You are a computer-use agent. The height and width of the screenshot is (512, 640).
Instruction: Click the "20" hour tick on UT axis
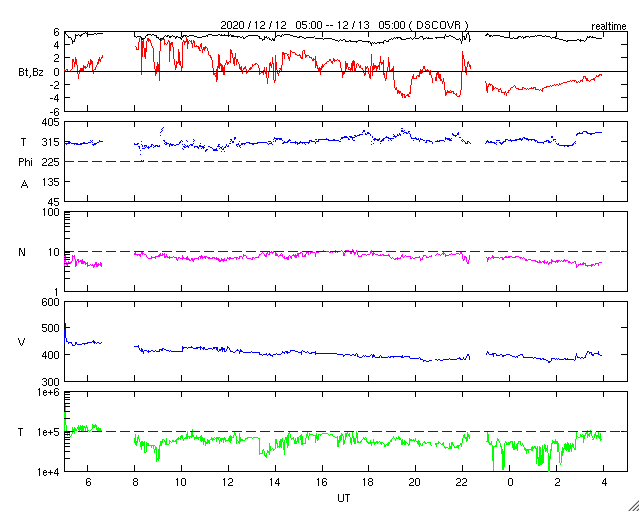pos(415,483)
